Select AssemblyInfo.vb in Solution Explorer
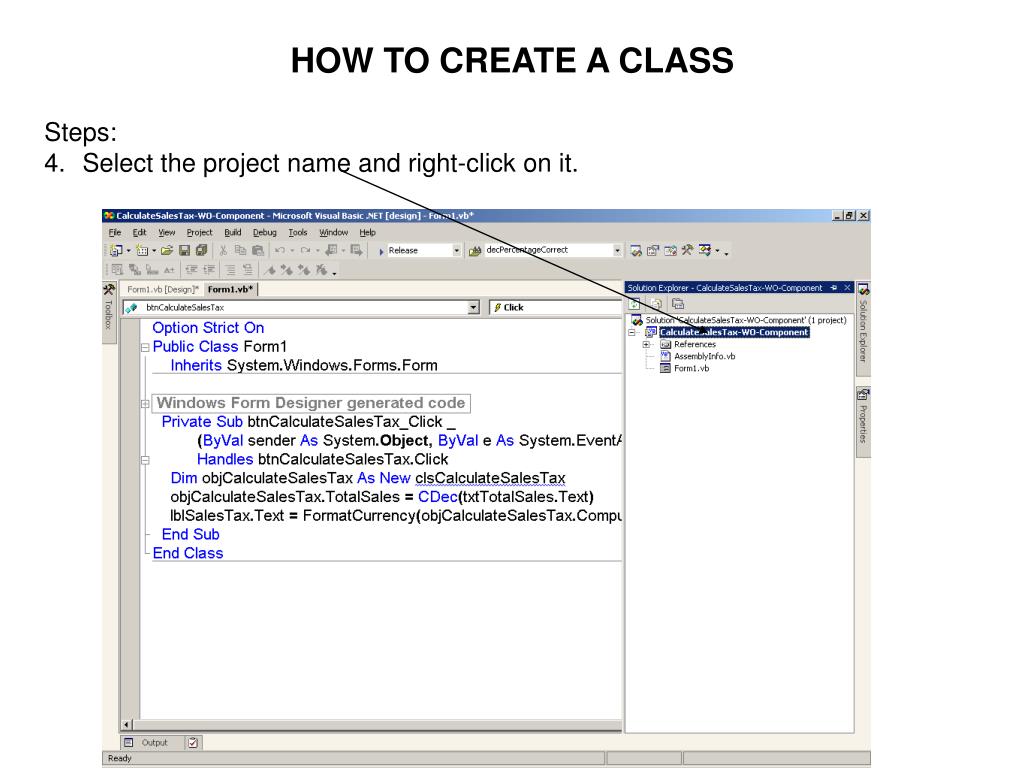Viewport: 1024px width, 768px height. 704,356
